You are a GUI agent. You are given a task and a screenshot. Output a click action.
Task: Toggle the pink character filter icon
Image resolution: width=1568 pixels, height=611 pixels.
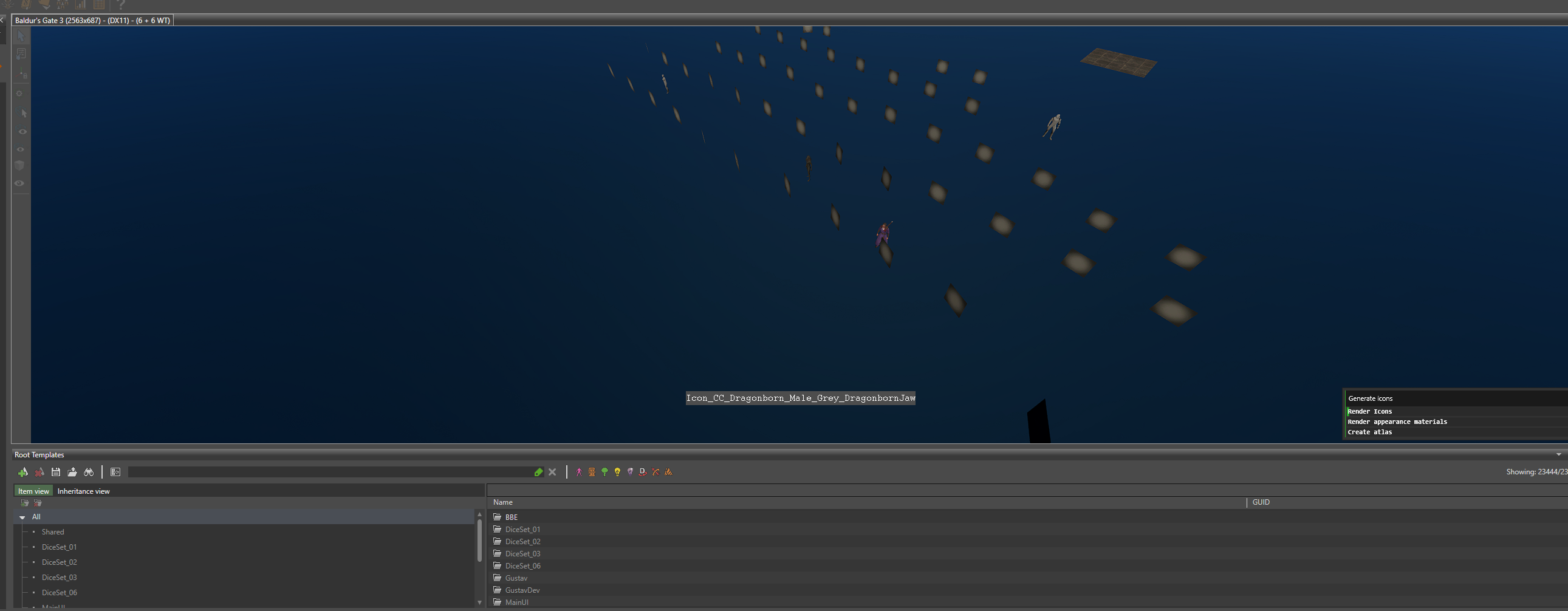click(579, 473)
